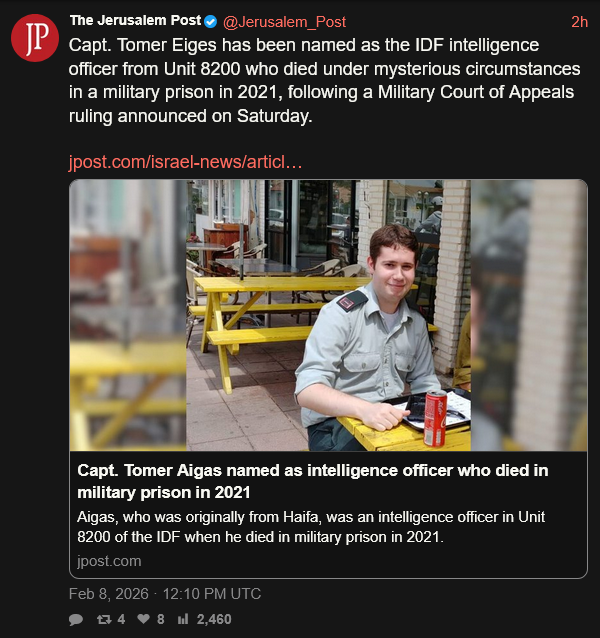The width and height of the screenshot is (600, 638).
Task: Click the blue verified badge
Action: tap(210, 21)
